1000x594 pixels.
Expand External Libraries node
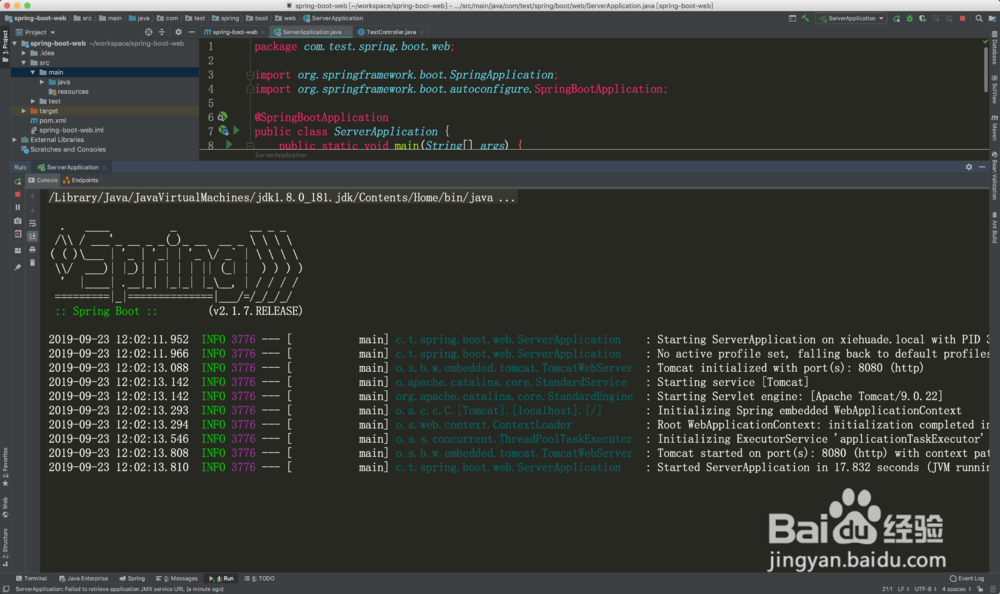point(15,139)
